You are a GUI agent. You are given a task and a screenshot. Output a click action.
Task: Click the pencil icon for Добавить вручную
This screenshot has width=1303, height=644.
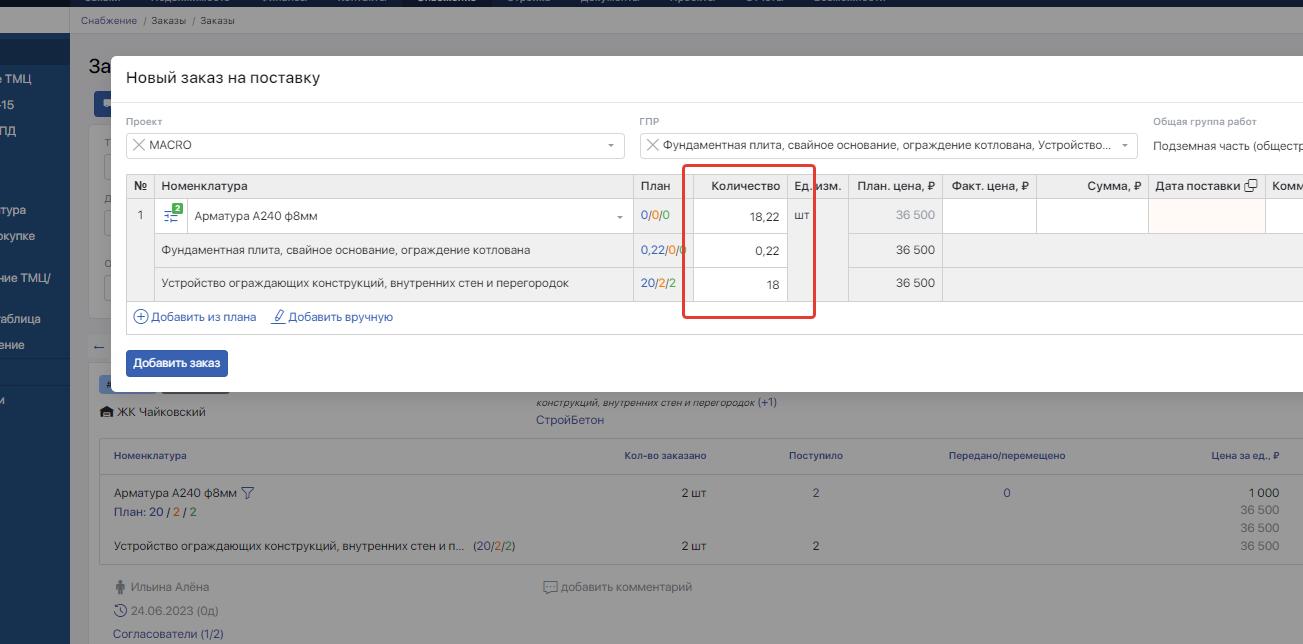pos(279,317)
